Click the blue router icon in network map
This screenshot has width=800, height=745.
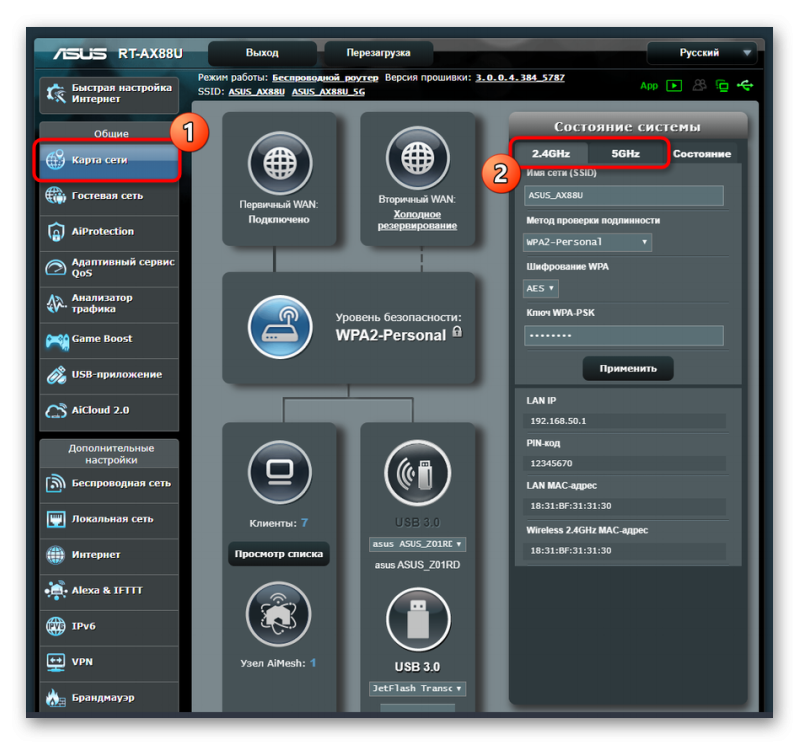tap(280, 327)
